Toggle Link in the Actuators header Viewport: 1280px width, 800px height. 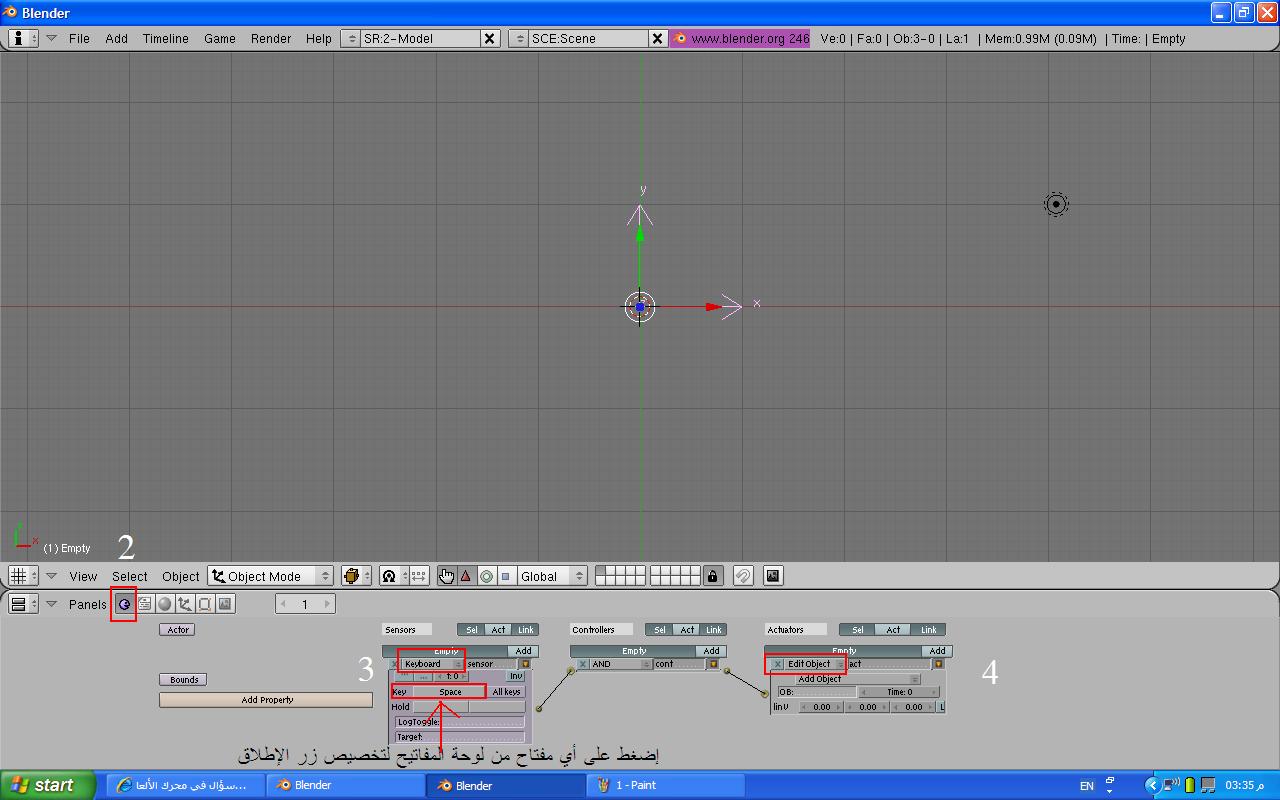[x=929, y=630]
